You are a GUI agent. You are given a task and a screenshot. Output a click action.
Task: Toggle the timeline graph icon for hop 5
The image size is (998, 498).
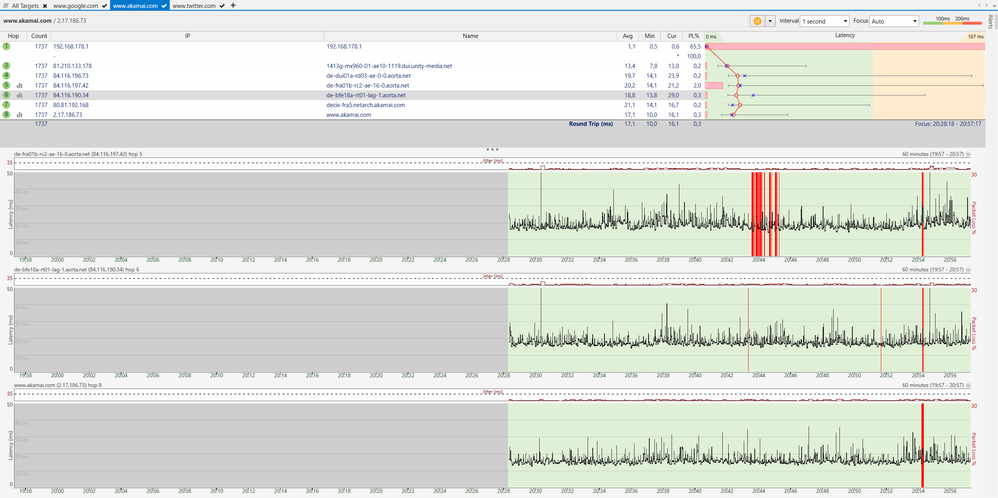20,86
